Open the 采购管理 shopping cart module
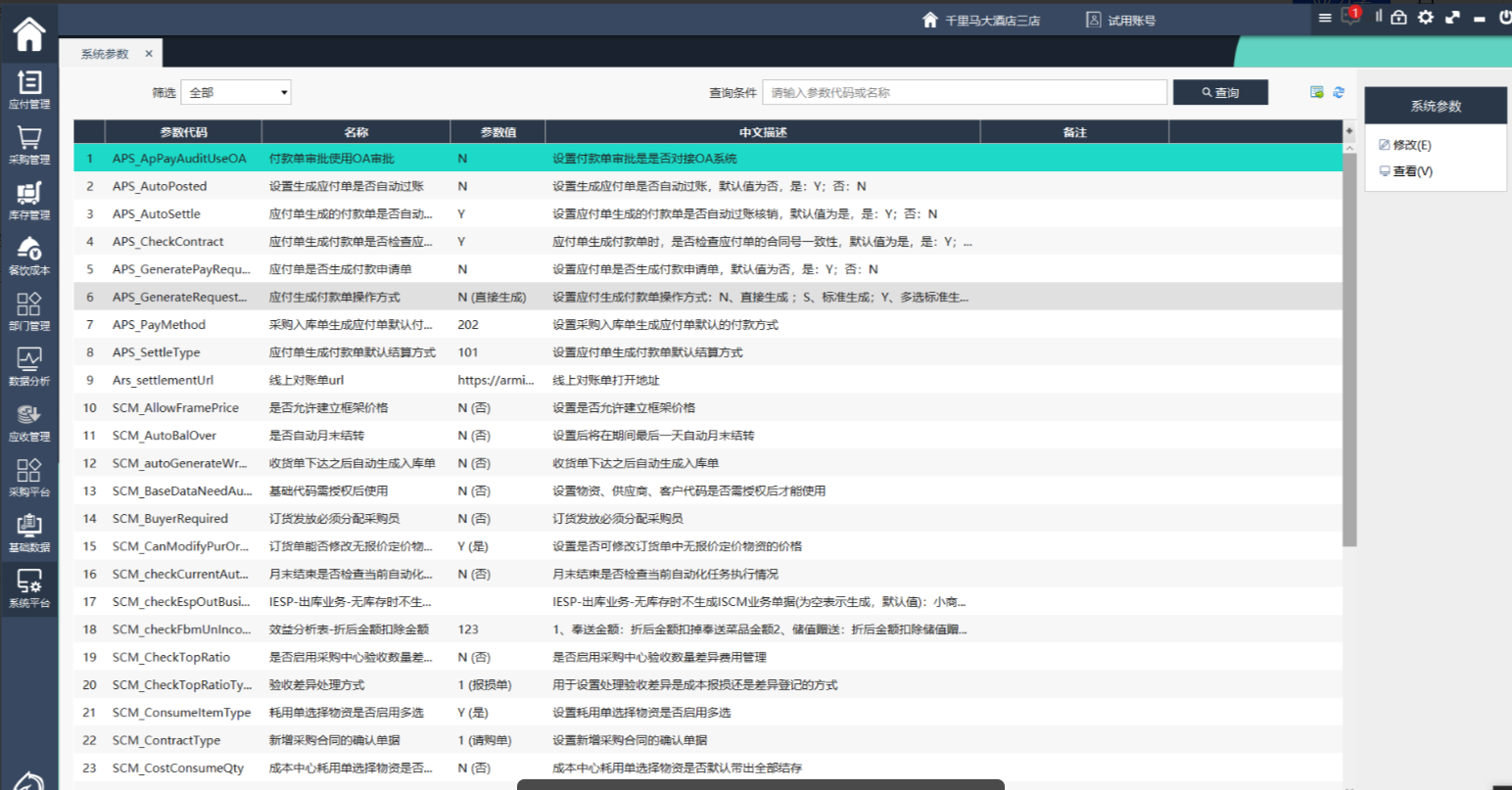This screenshot has height=790, width=1512. click(29, 145)
